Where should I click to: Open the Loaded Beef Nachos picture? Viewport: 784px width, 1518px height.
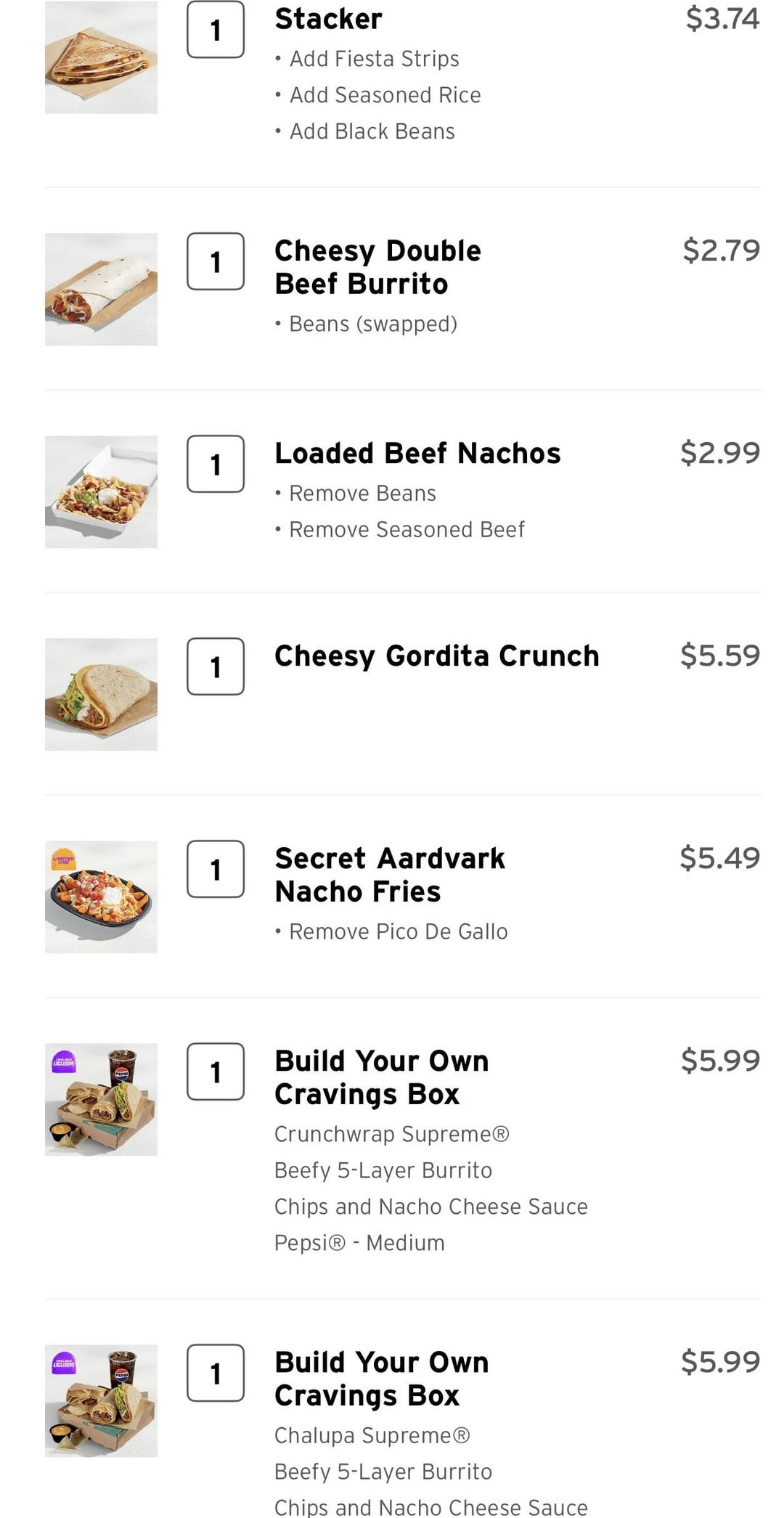101,491
